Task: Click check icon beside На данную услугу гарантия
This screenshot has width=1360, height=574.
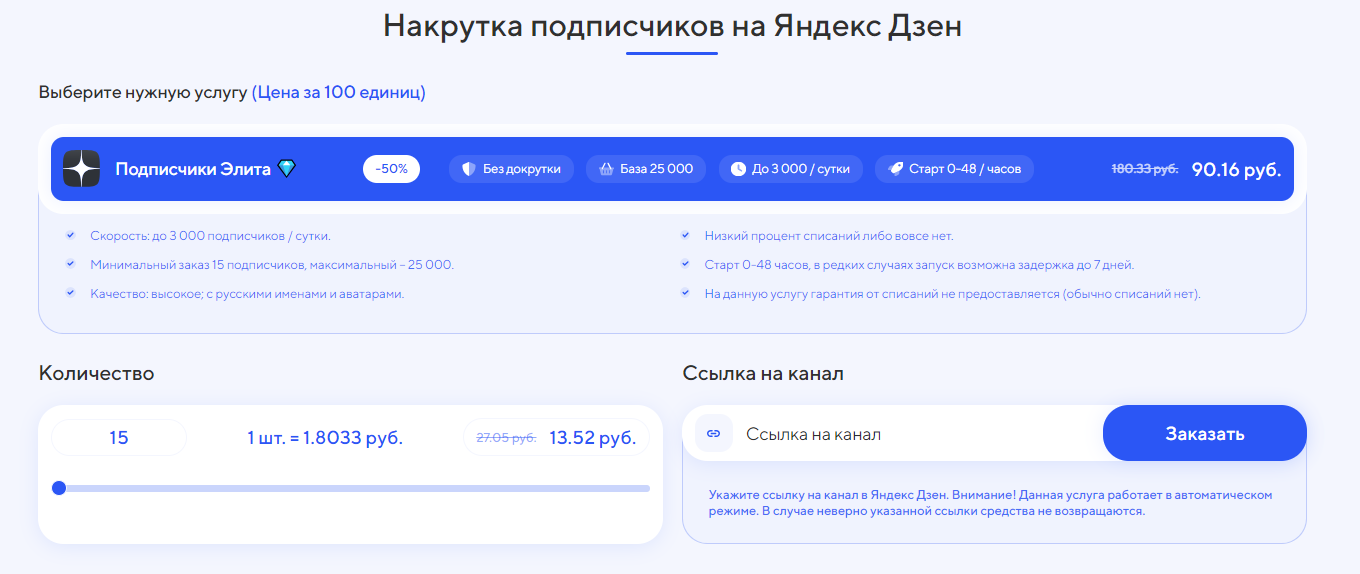Action: click(685, 294)
